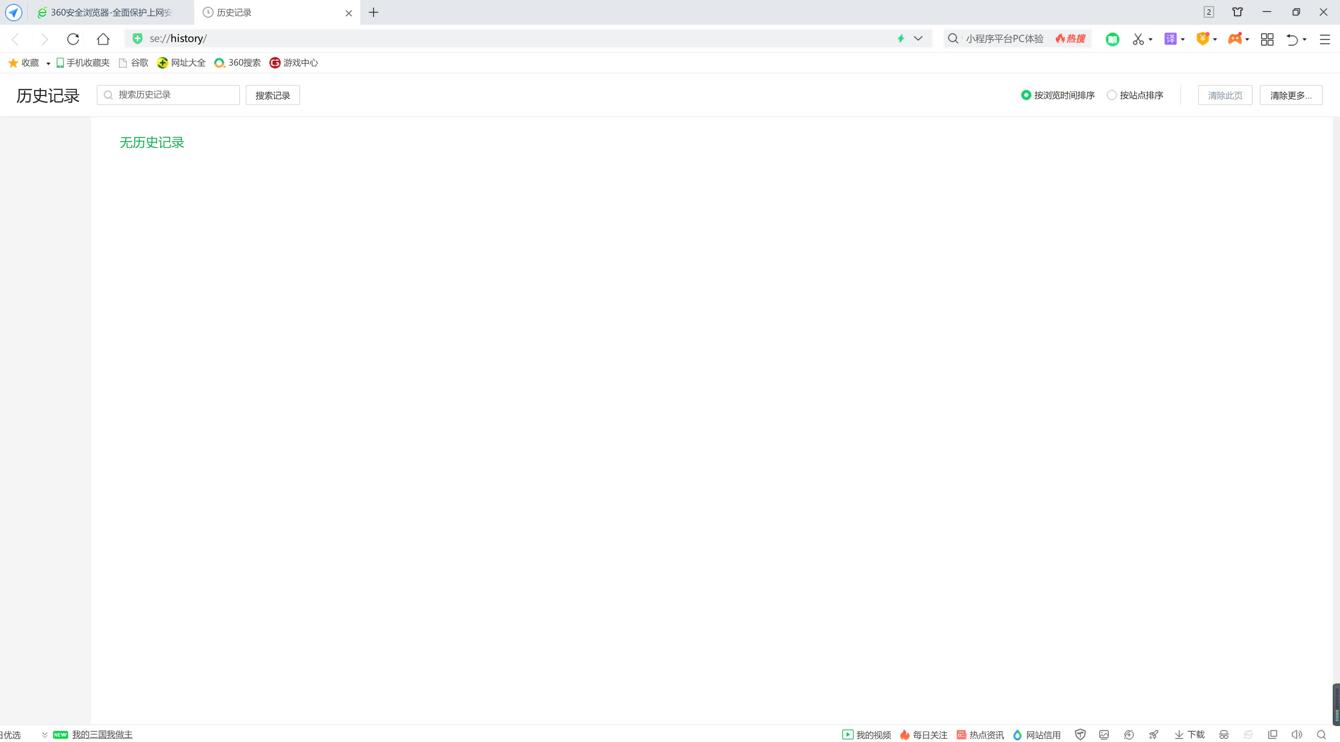Click the tab count icon showing 2
Viewport: 1340px width, 742px height.
1208,12
